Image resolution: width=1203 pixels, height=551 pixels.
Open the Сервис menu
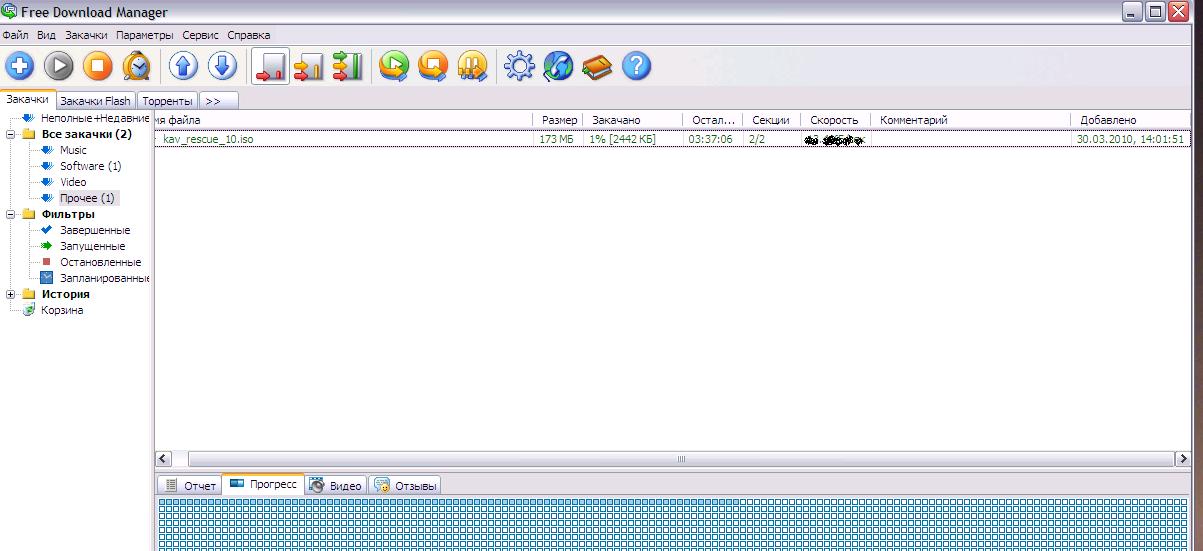[201, 35]
